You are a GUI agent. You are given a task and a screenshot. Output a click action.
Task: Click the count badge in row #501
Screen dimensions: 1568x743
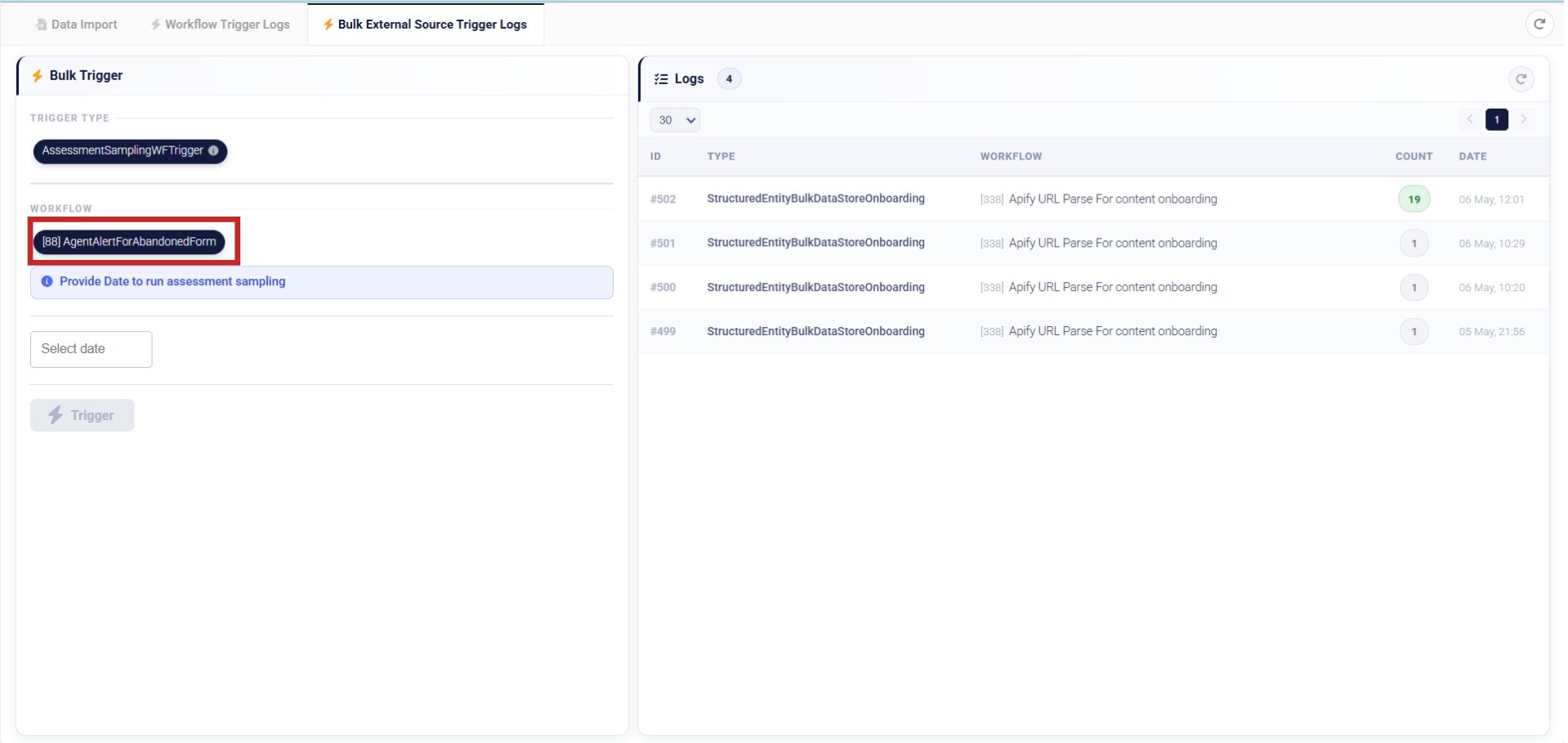[x=1414, y=244]
